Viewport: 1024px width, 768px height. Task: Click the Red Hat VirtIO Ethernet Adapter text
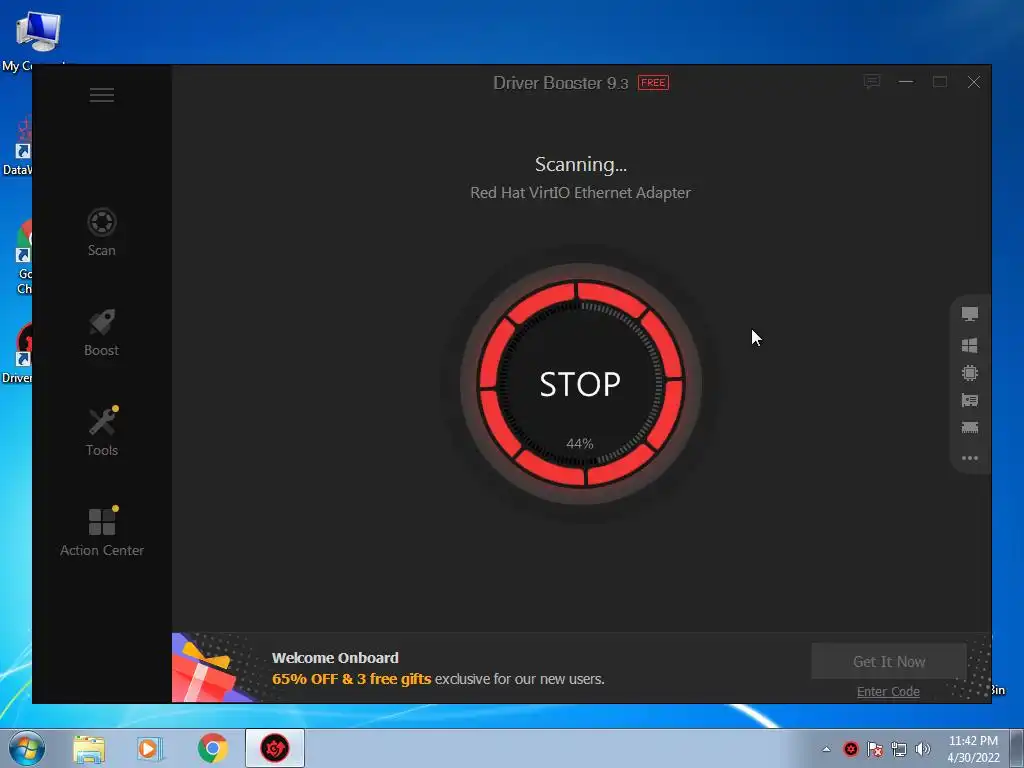coord(581,193)
